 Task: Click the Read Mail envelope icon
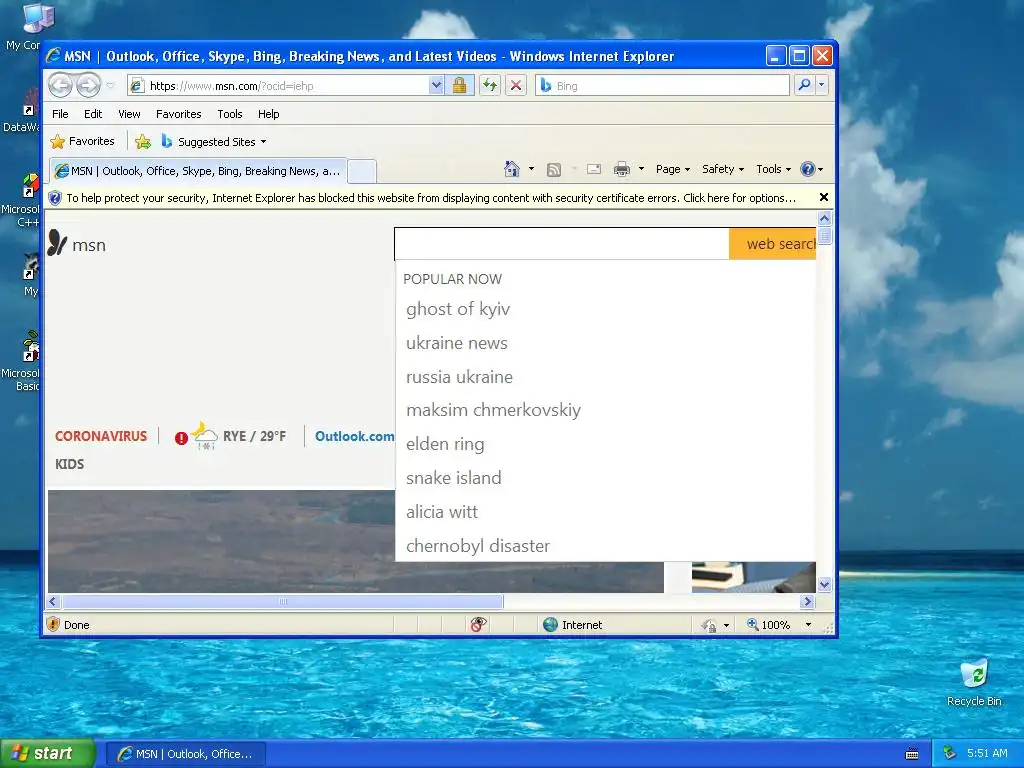[594, 169]
